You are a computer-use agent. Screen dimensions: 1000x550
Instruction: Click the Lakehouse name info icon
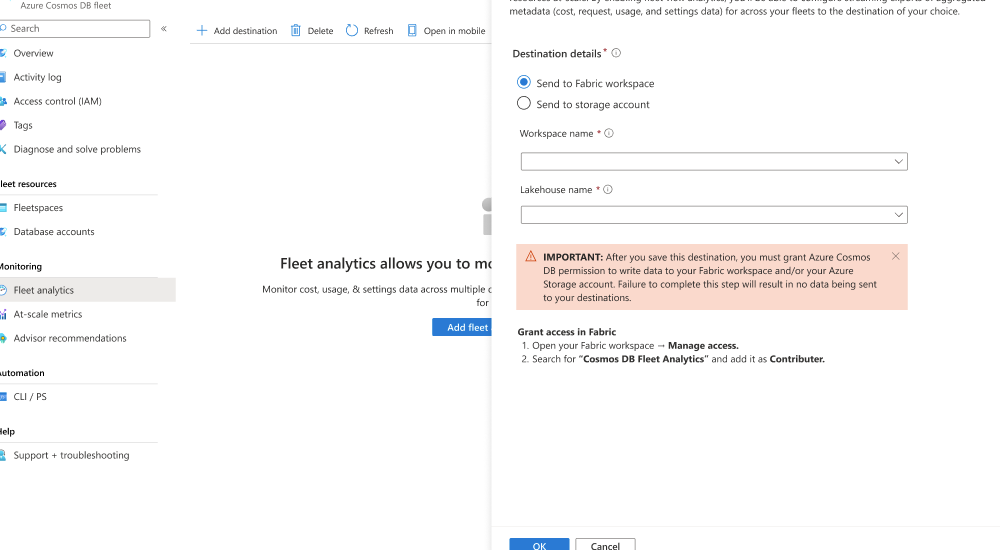click(x=608, y=190)
